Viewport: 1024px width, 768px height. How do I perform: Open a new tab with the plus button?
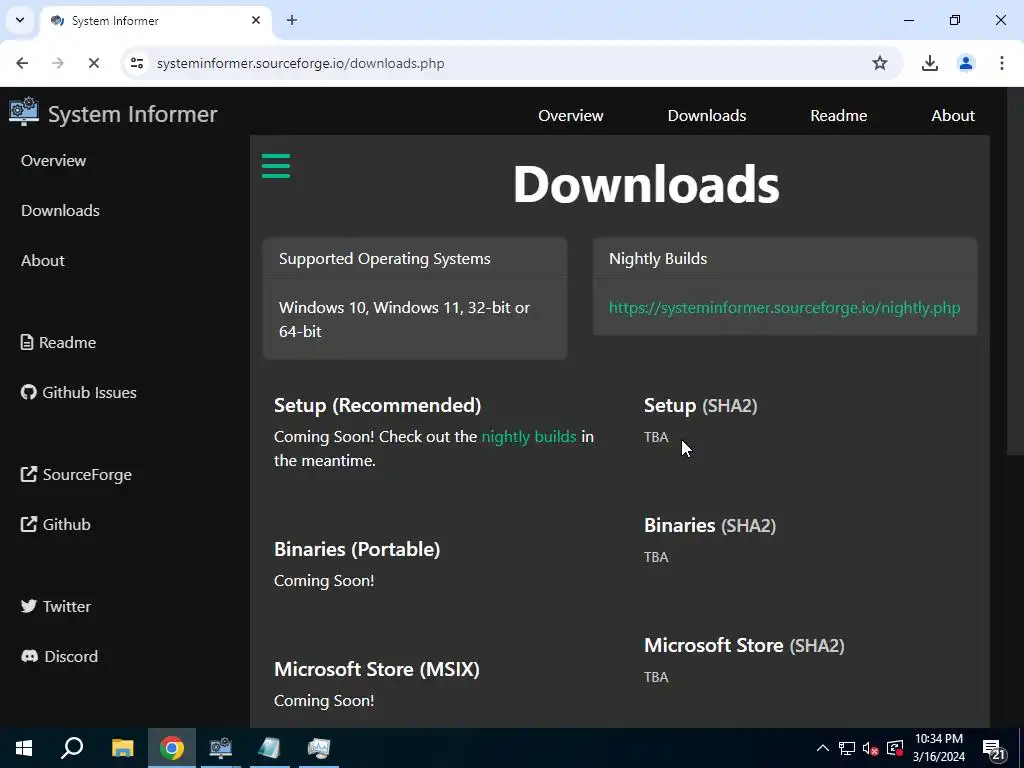pyautogui.click(x=292, y=20)
